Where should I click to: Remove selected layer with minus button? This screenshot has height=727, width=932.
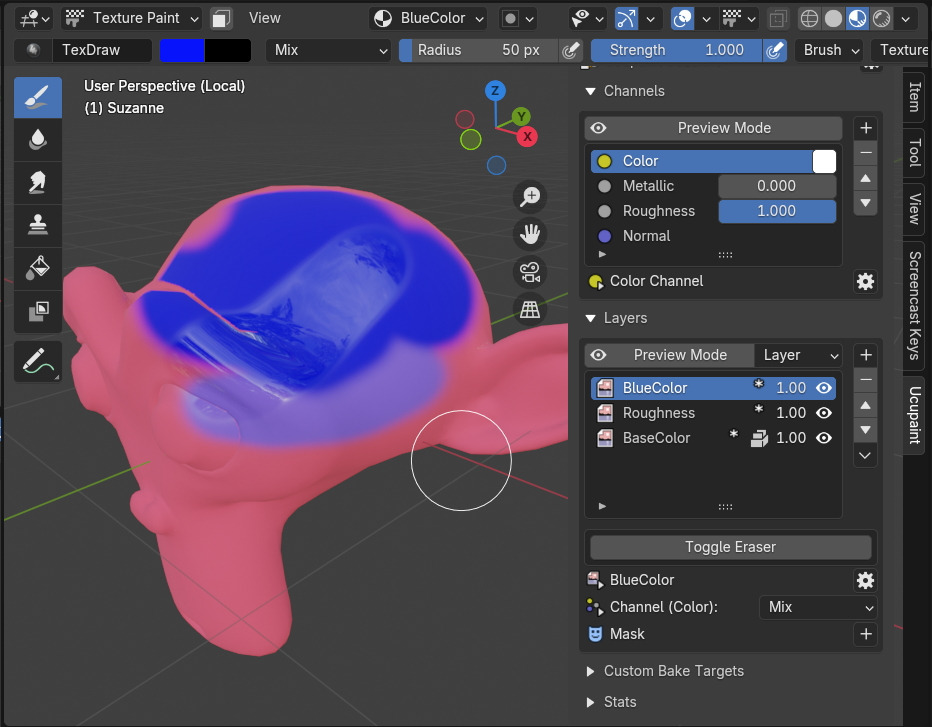[865, 380]
